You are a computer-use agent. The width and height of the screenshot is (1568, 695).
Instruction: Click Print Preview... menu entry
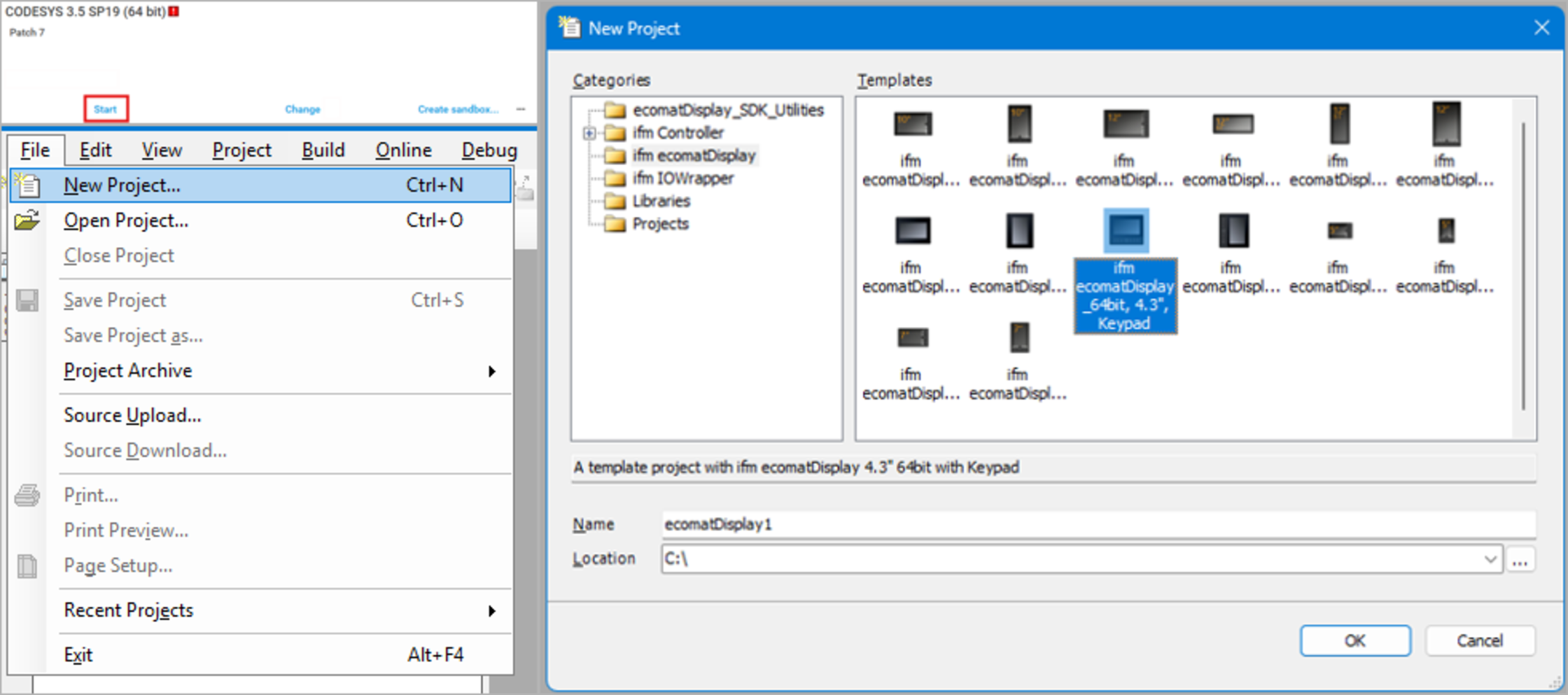click(x=261, y=531)
